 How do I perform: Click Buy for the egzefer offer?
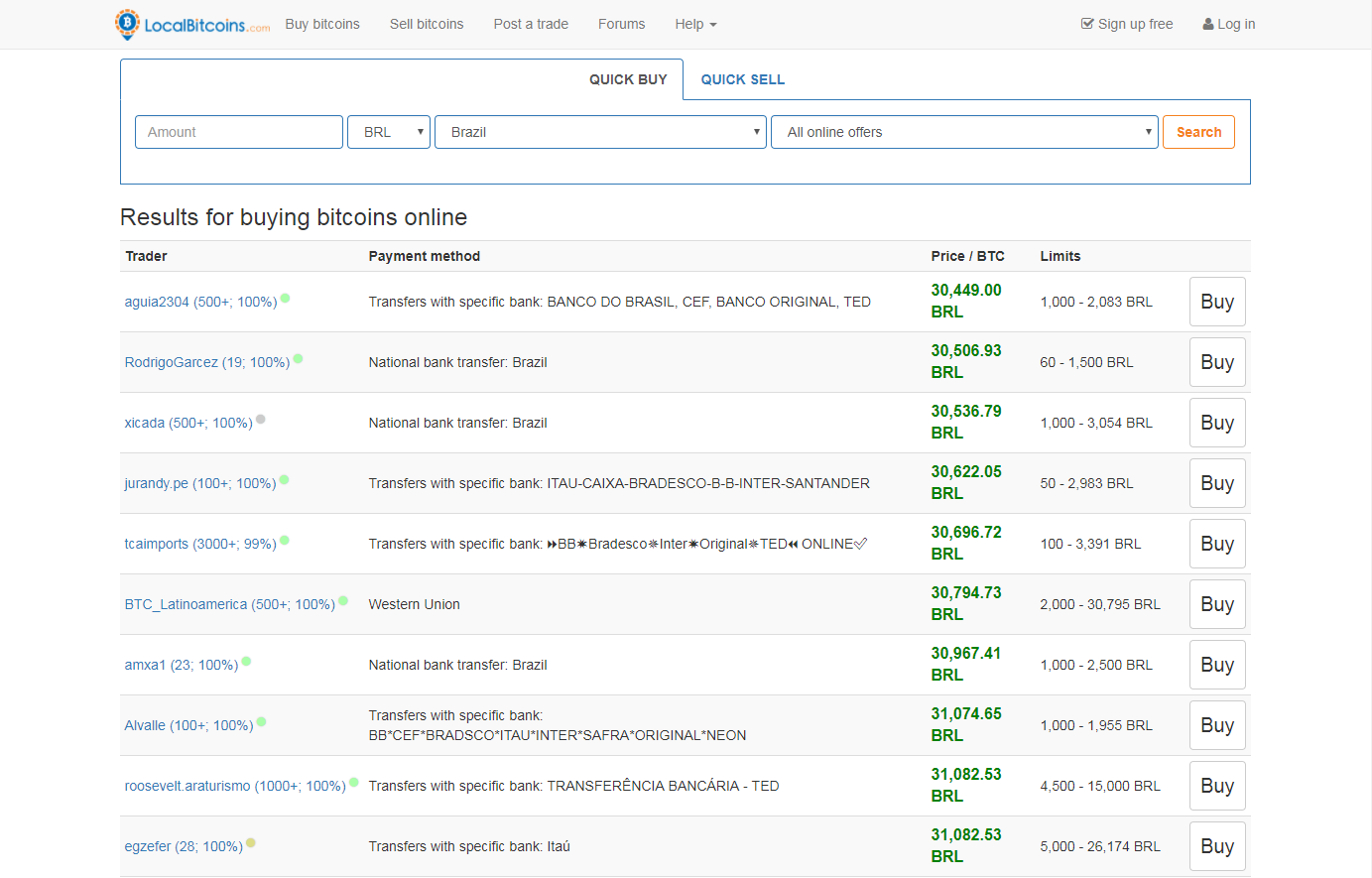tap(1217, 846)
